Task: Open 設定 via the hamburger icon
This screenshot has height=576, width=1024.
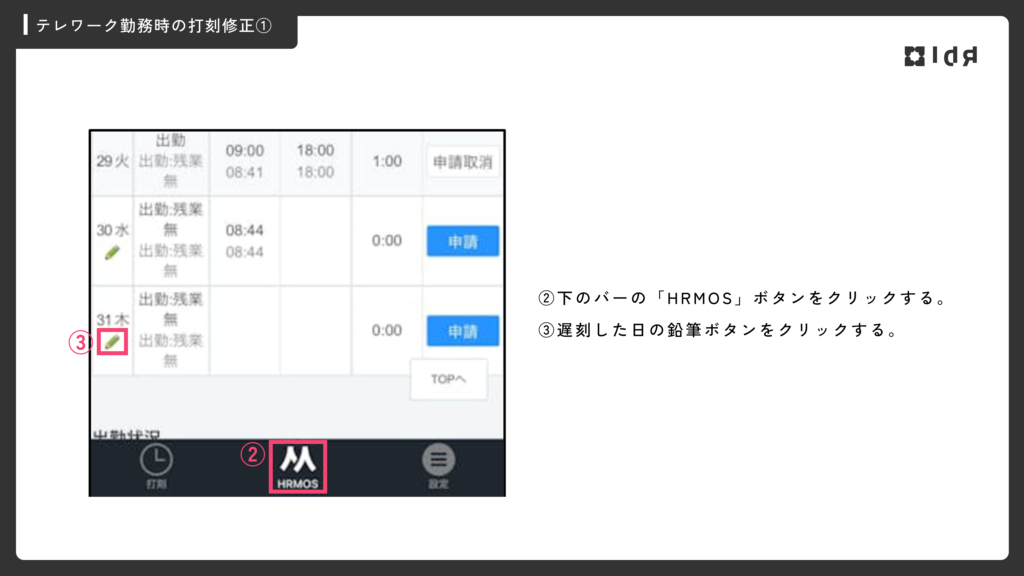Action: [438, 463]
